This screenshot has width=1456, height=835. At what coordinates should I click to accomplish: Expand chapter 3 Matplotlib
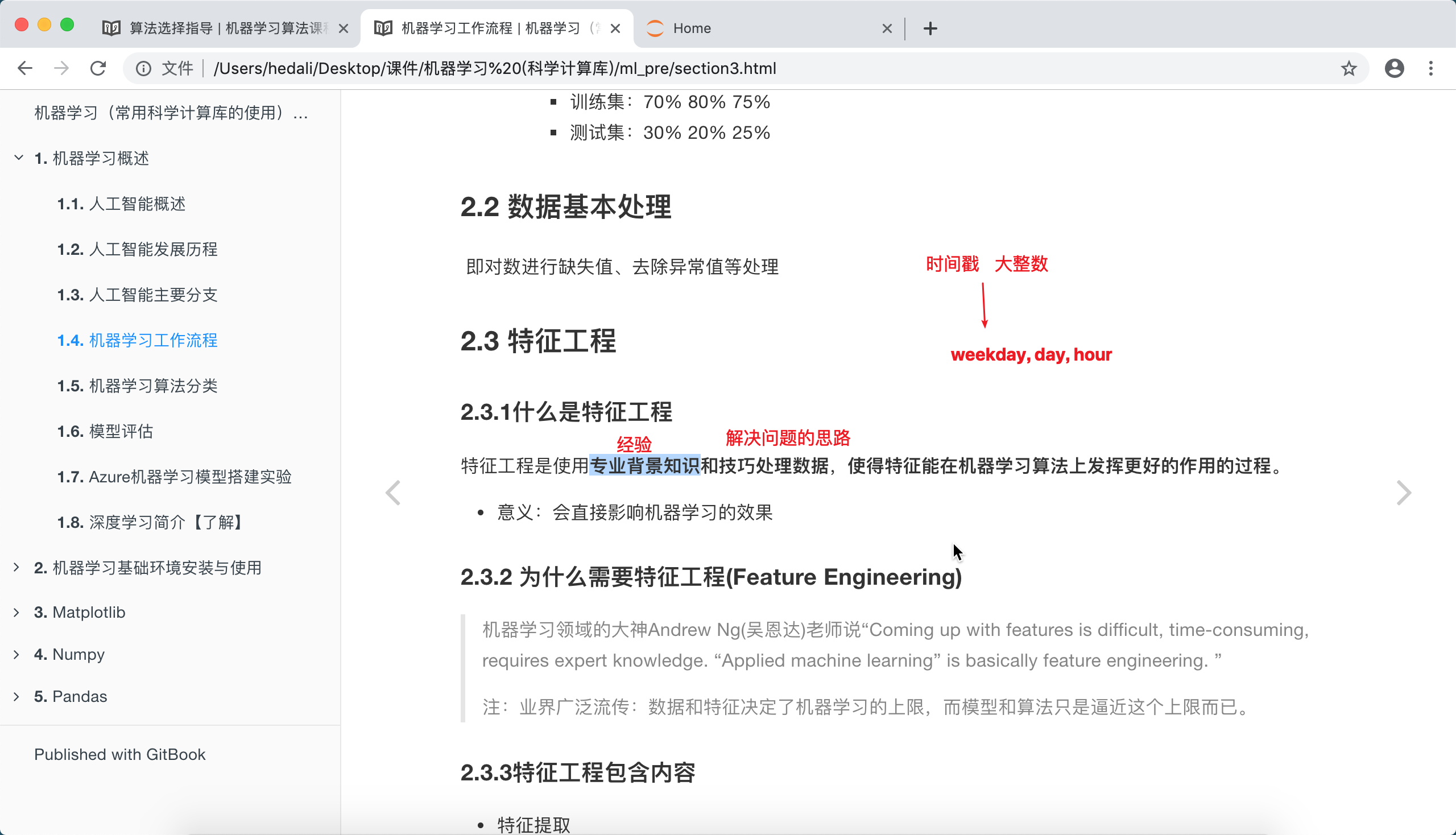[16, 612]
